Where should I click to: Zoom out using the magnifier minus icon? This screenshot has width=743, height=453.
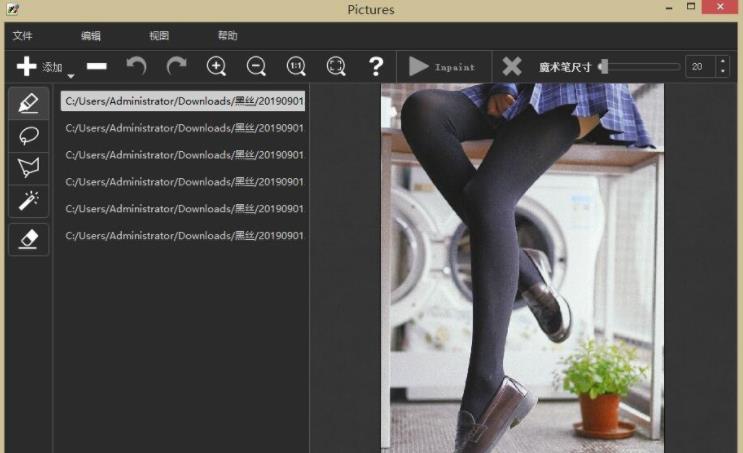[x=256, y=67]
